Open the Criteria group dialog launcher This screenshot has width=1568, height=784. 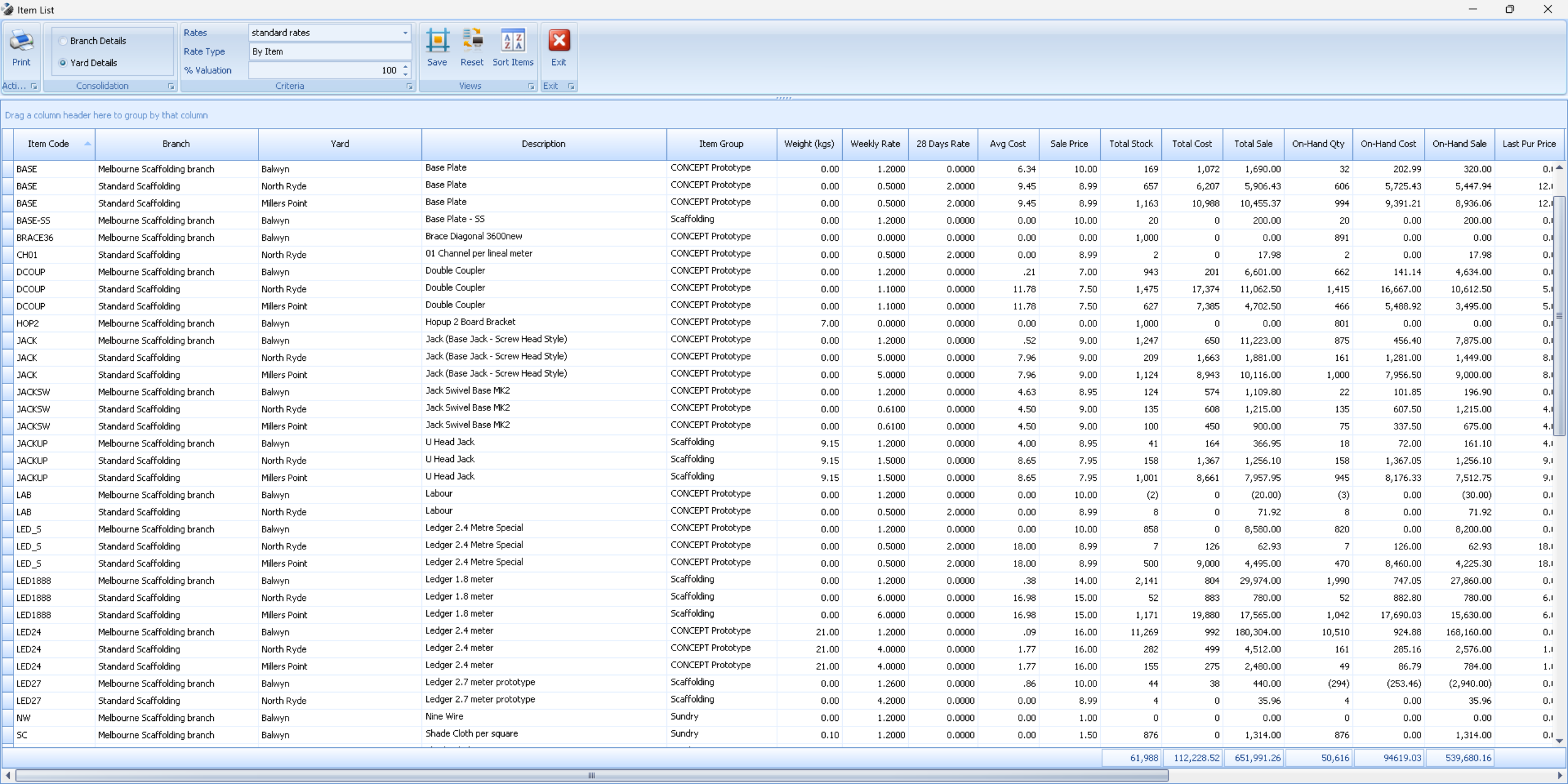409,86
